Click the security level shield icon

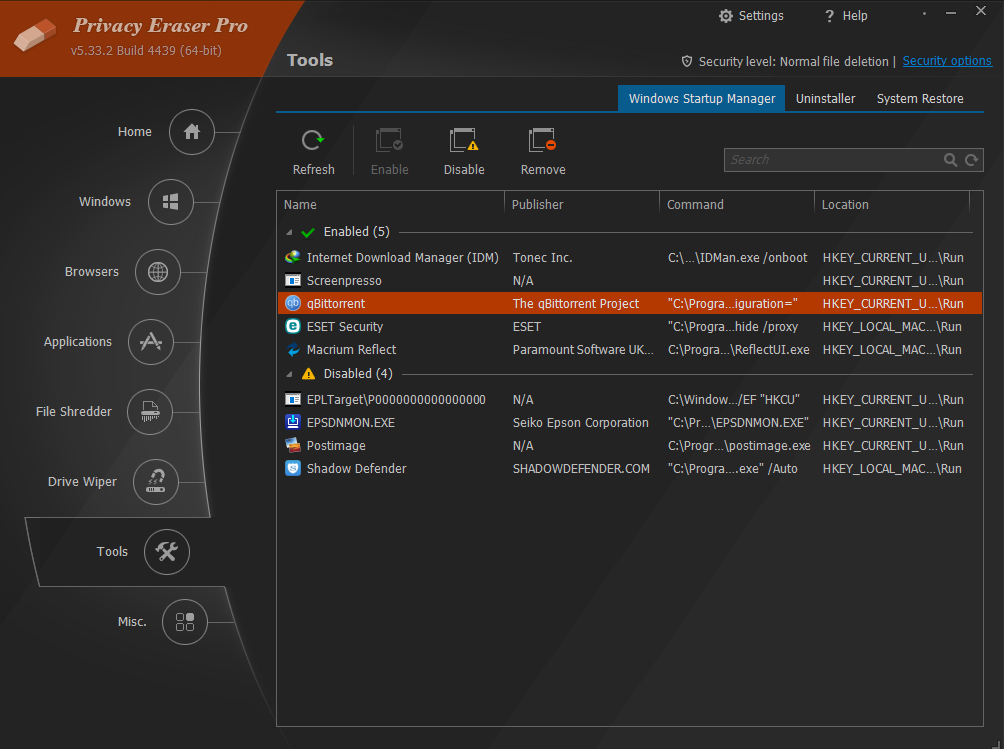pyautogui.click(x=686, y=61)
